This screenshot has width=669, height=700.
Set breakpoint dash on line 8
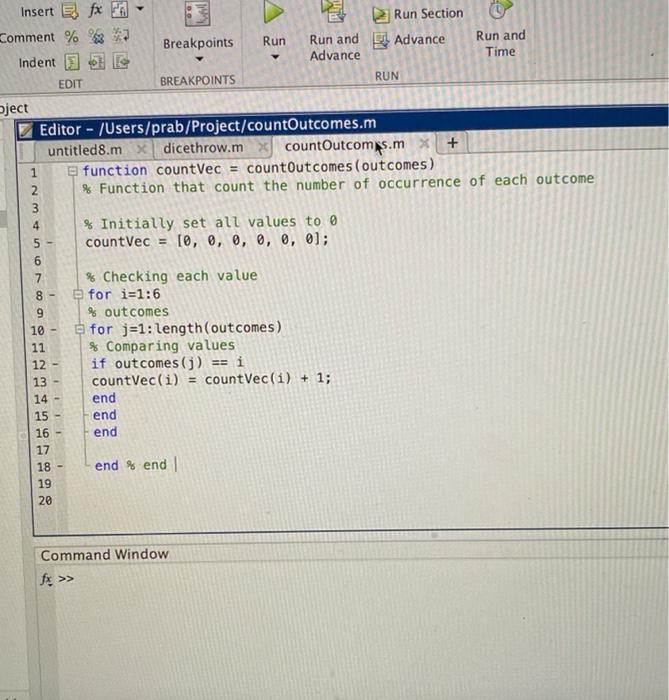point(52,295)
